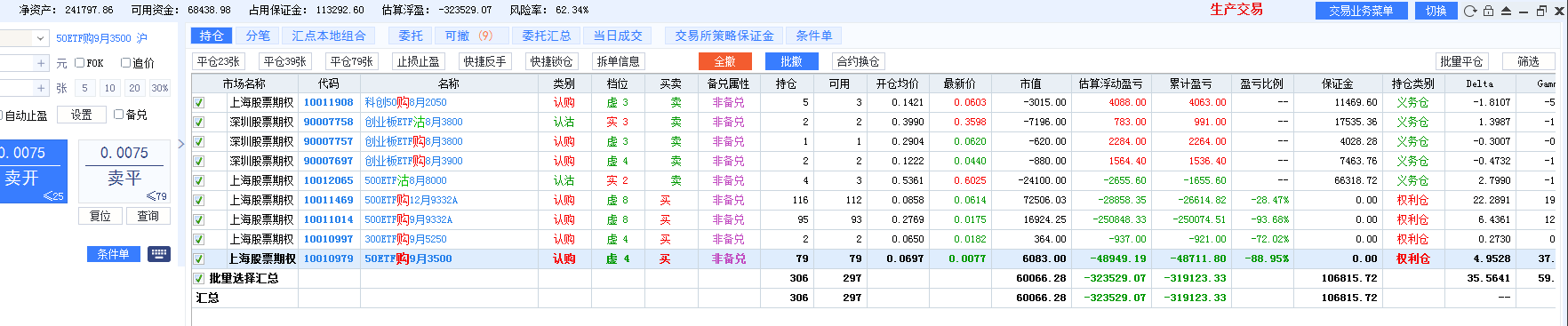
Task: Click contract code 10011014
Action: click(328, 219)
